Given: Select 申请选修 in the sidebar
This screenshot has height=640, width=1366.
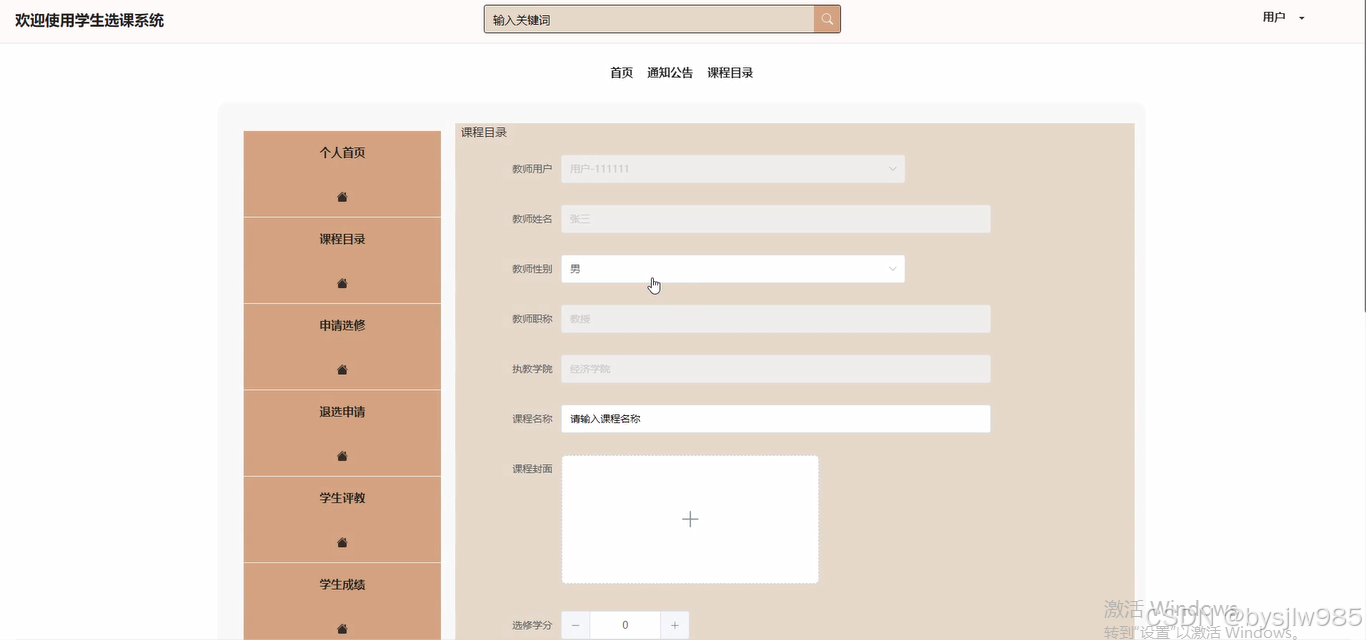Looking at the screenshot, I should [x=341, y=324].
